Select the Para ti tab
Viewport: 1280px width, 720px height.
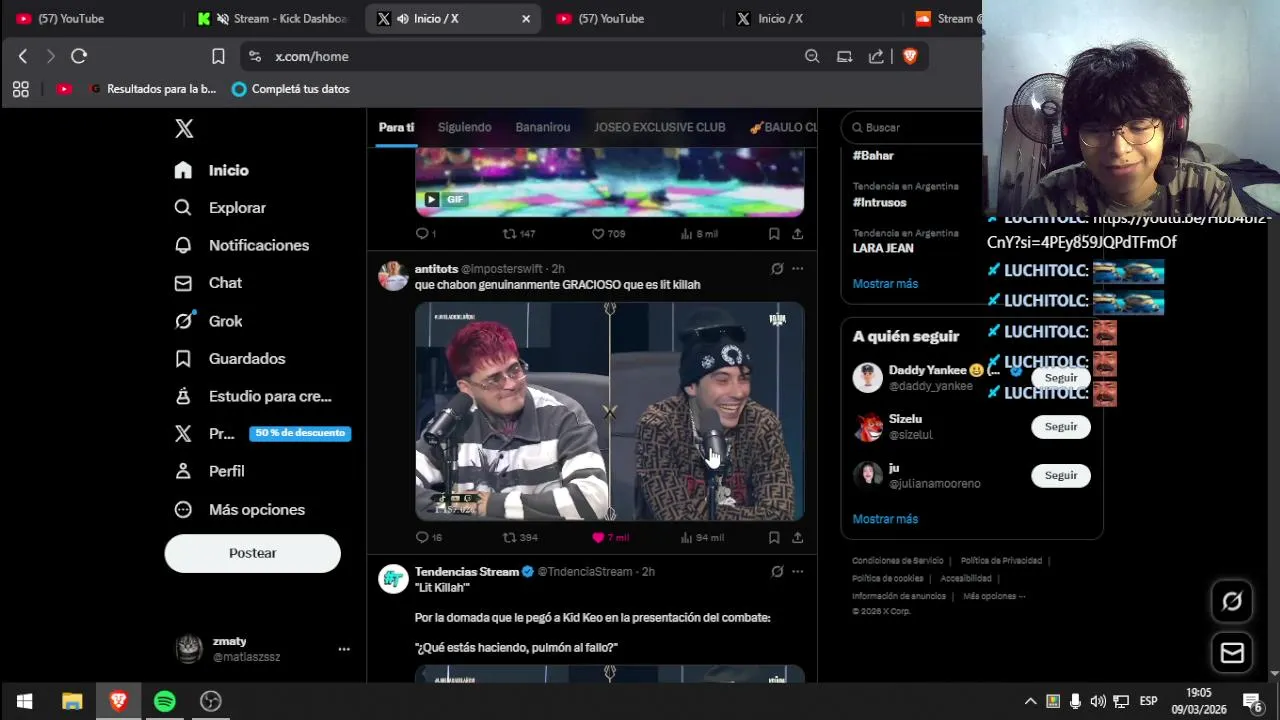click(396, 127)
